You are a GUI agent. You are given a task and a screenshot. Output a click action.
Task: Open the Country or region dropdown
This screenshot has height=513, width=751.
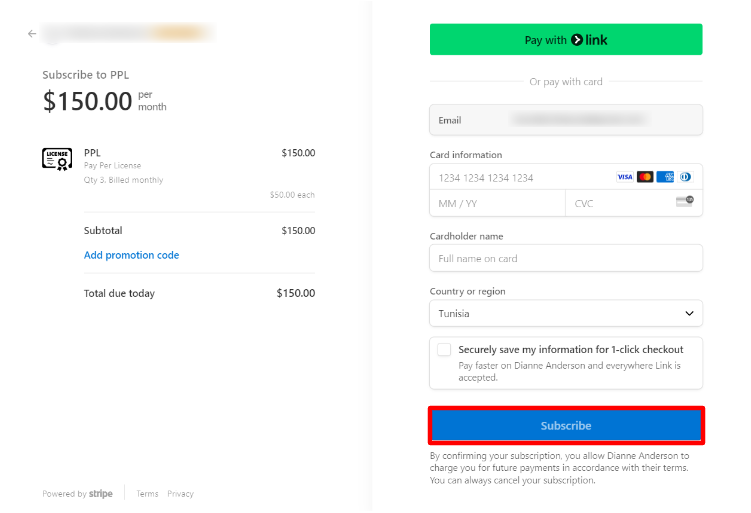[566, 313]
